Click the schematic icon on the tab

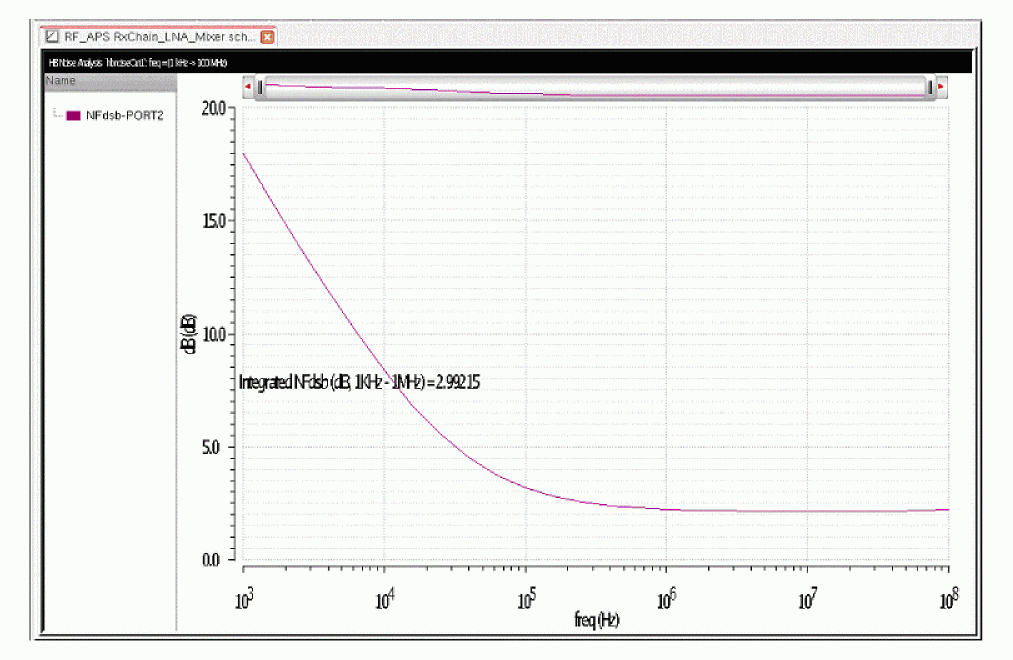point(52,37)
